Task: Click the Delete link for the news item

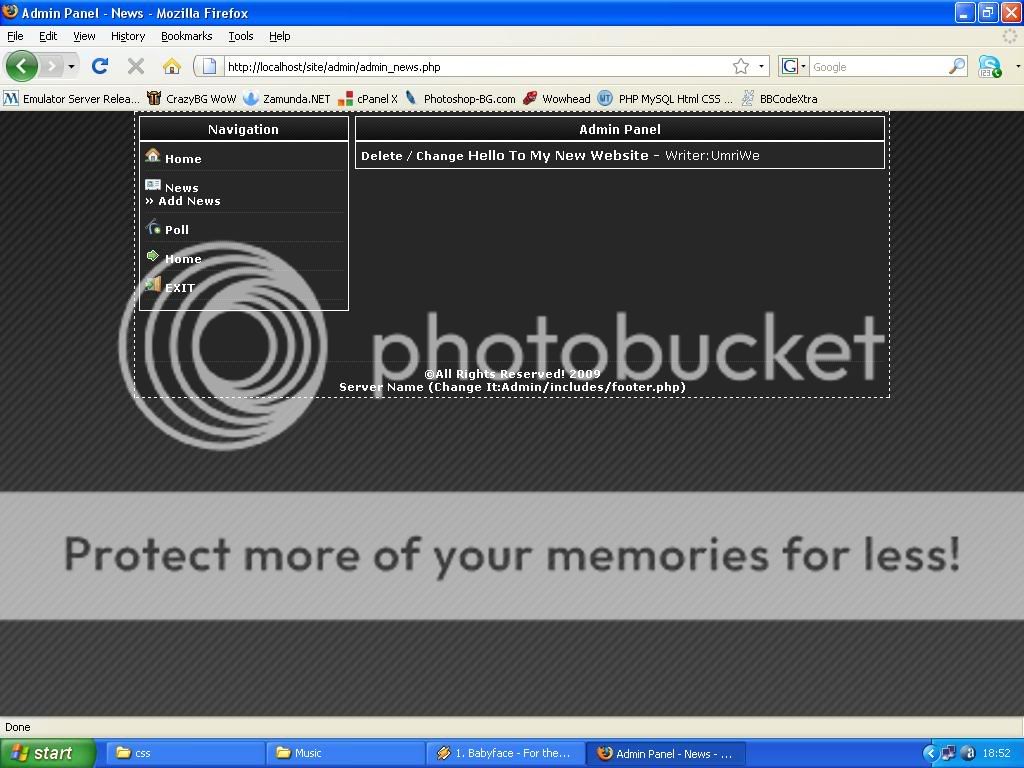Action: pyautogui.click(x=381, y=156)
